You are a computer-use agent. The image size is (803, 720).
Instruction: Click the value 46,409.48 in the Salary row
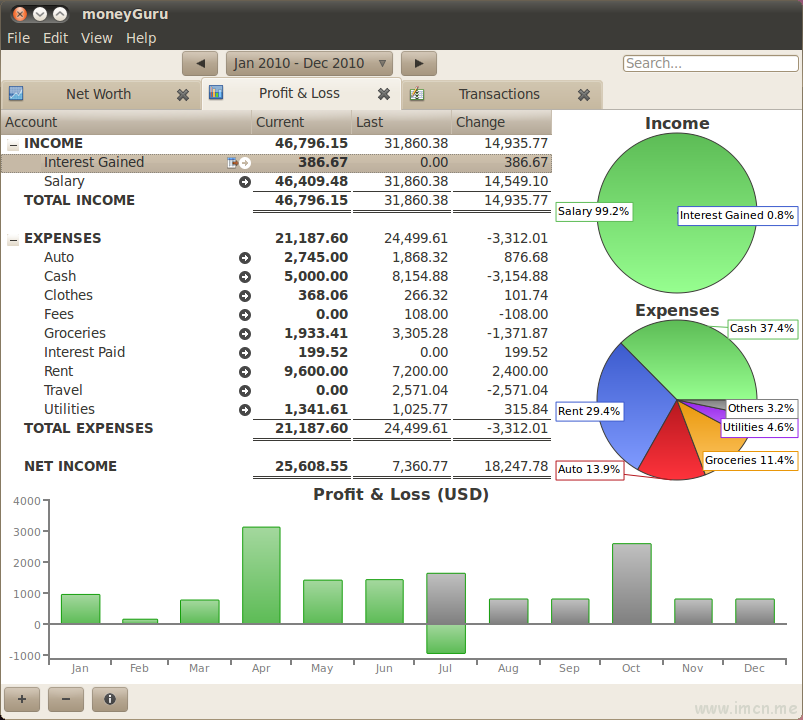(311, 181)
